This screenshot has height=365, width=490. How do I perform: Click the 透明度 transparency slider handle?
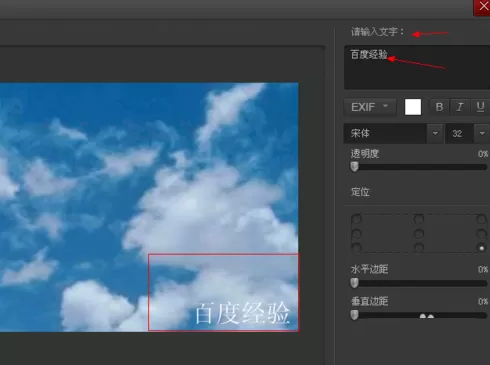(x=354, y=166)
